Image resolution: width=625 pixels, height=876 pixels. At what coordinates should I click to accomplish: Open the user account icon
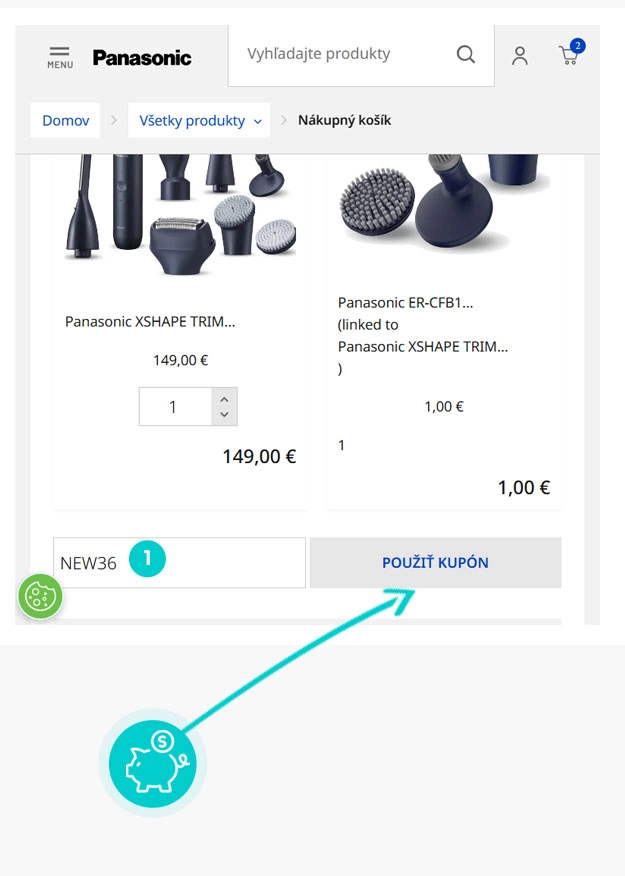click(520, 56)
